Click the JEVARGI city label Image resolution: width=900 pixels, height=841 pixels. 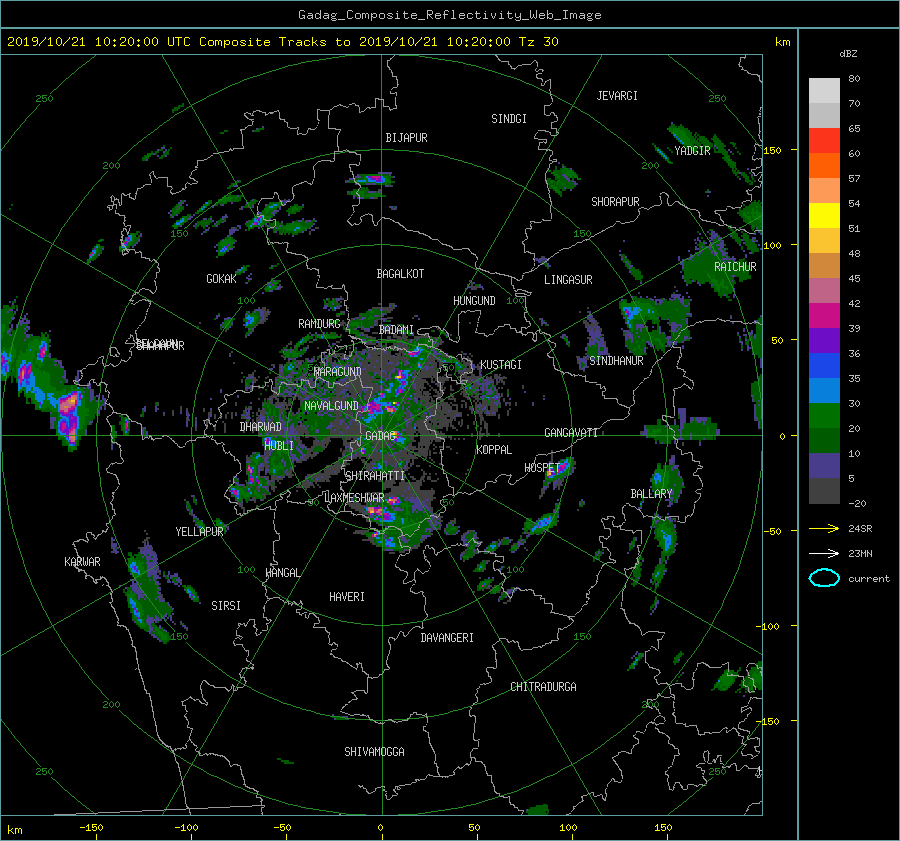[x=617, y=96]
